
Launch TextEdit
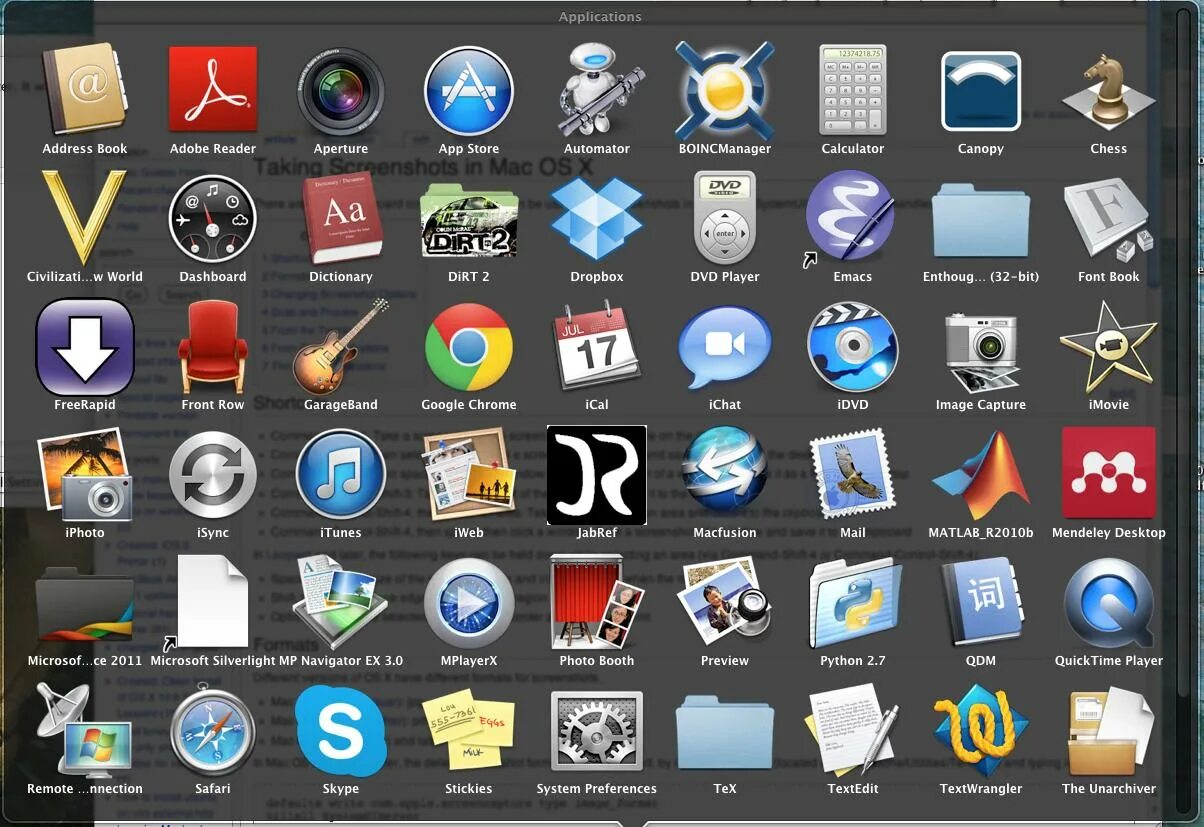(853, 731)
